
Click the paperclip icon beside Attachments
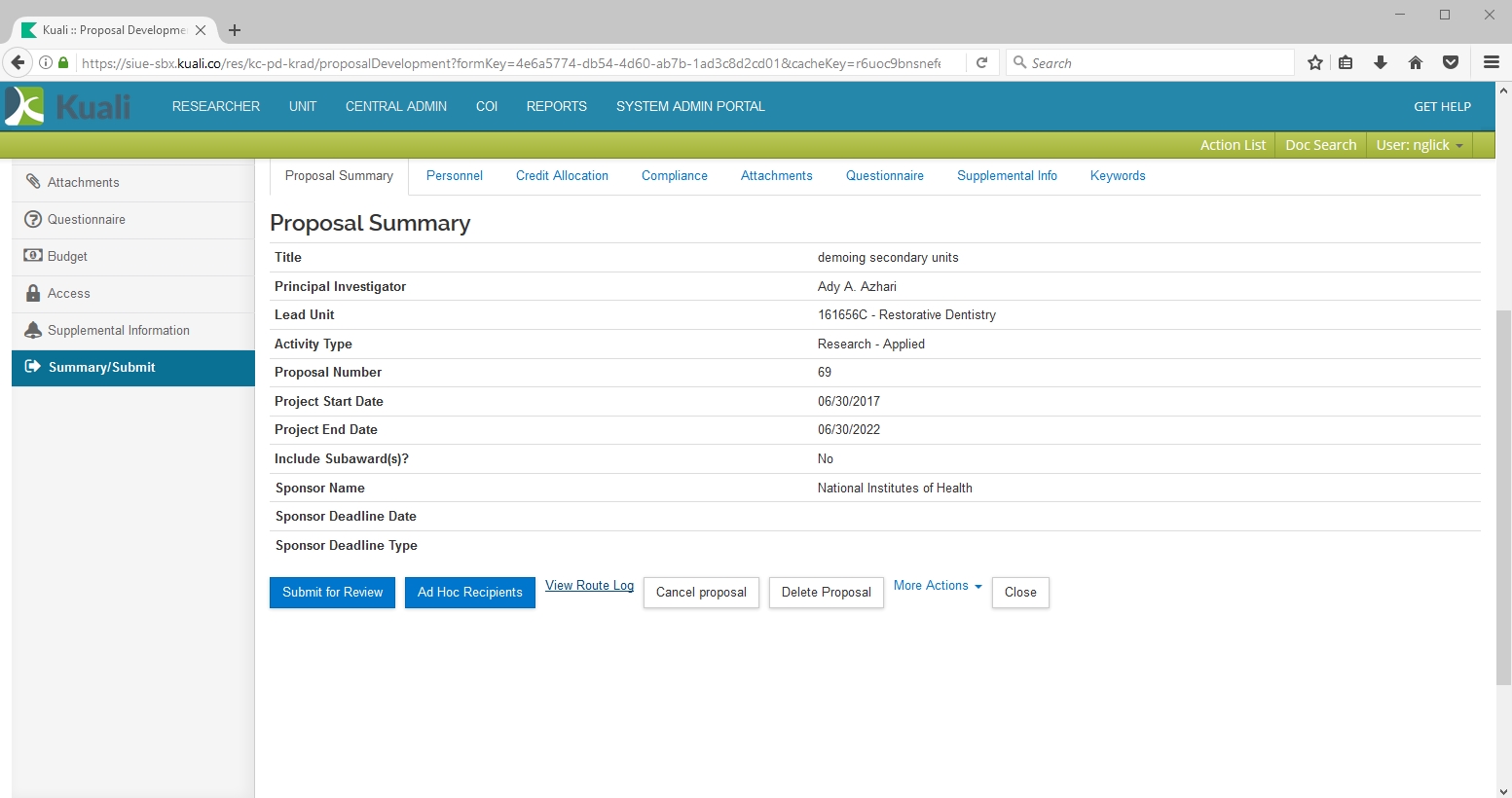[33, 182]
